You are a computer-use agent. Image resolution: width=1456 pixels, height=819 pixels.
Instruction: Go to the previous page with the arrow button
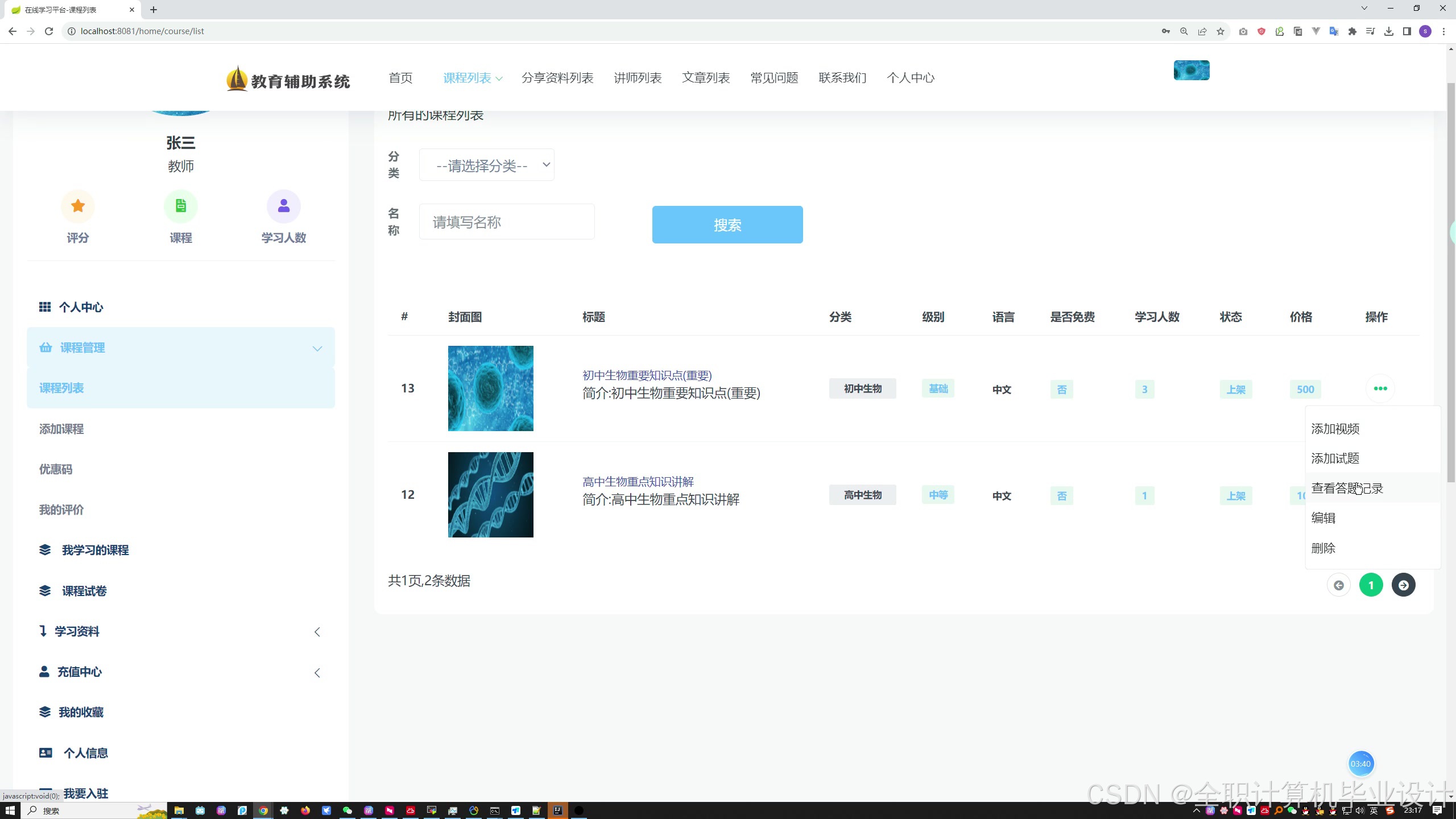tap(1338, 585)
